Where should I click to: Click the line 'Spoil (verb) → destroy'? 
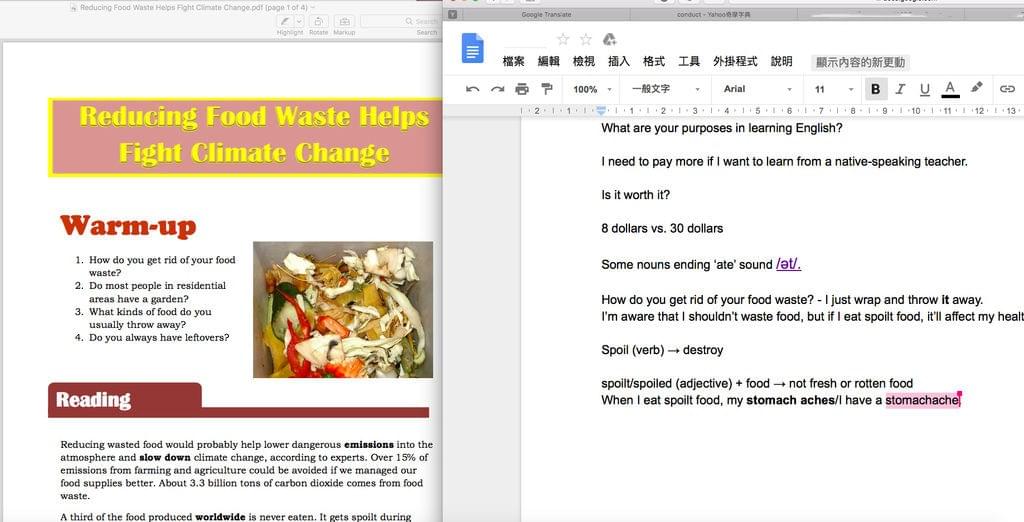662,350
